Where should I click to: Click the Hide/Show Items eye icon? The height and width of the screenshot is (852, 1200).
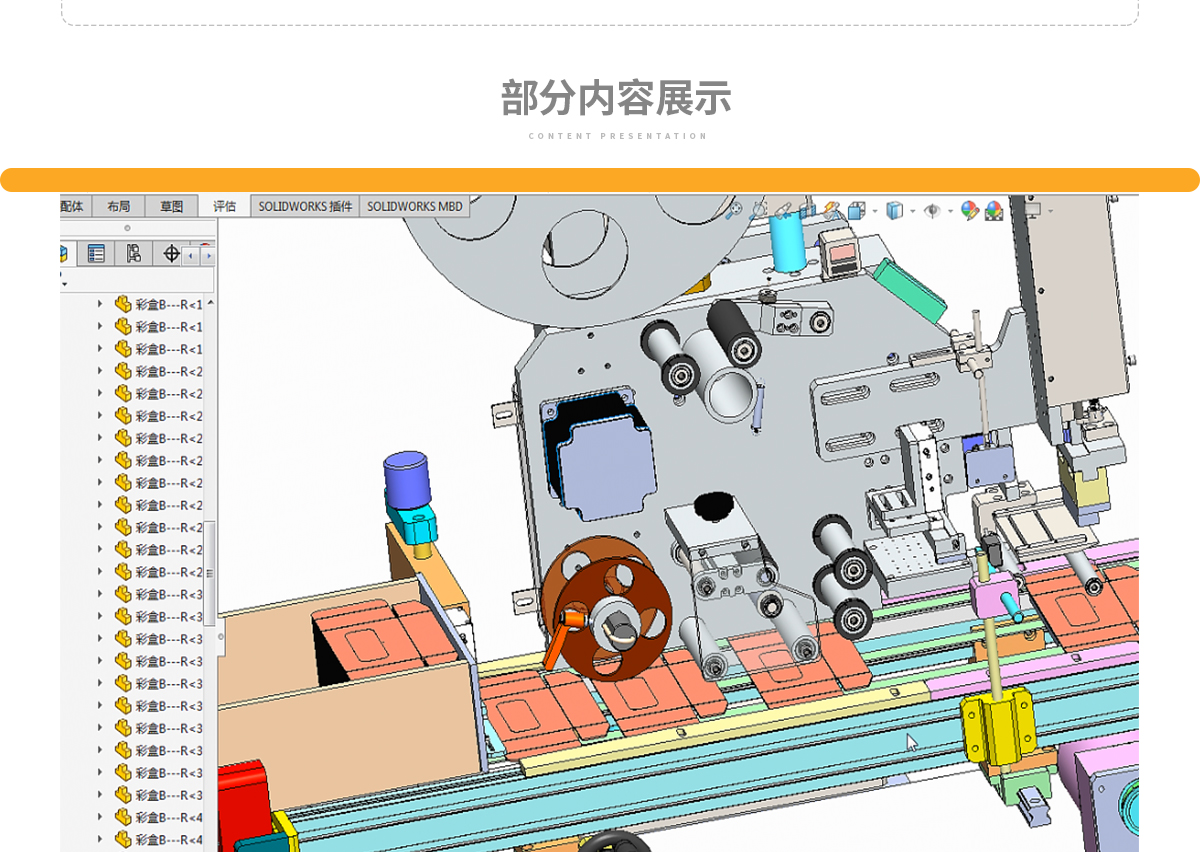[932, 211]
